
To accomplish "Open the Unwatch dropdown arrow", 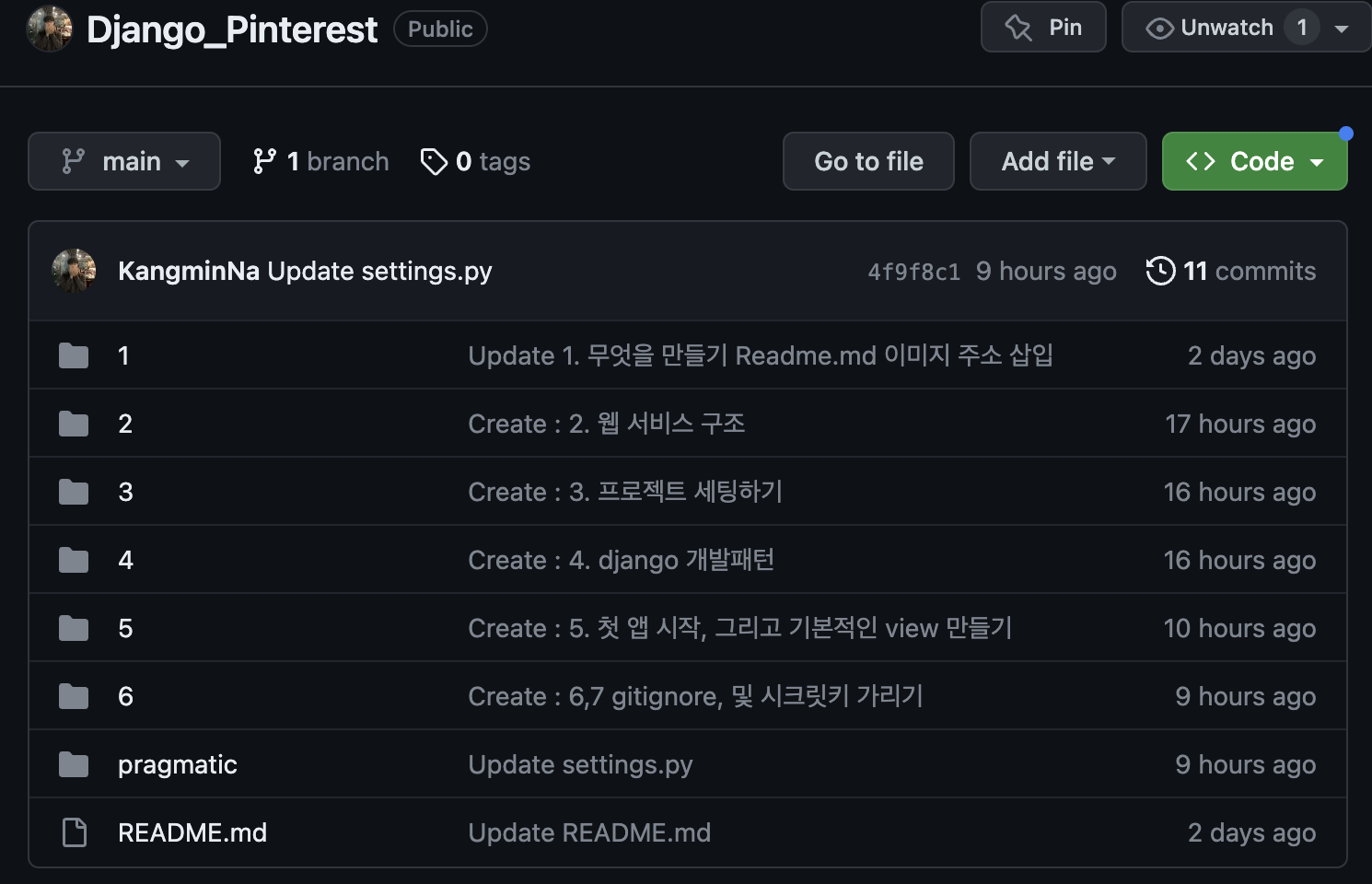I will [1342, 29].
